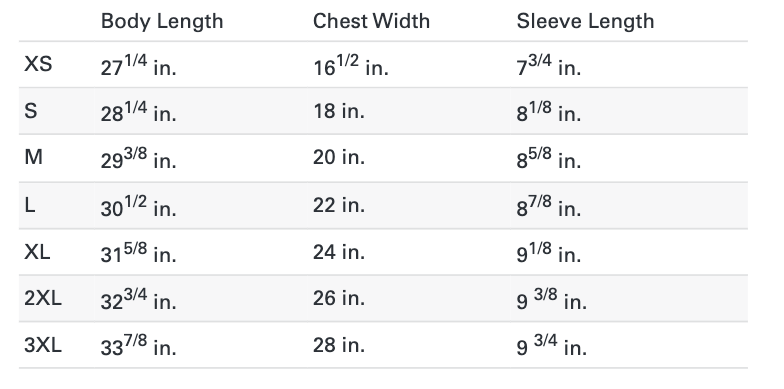The height and width of the screenshot is (389, 784).
Task: Click the S size row label
Action: pyautogui.click(x=30, y=110)
